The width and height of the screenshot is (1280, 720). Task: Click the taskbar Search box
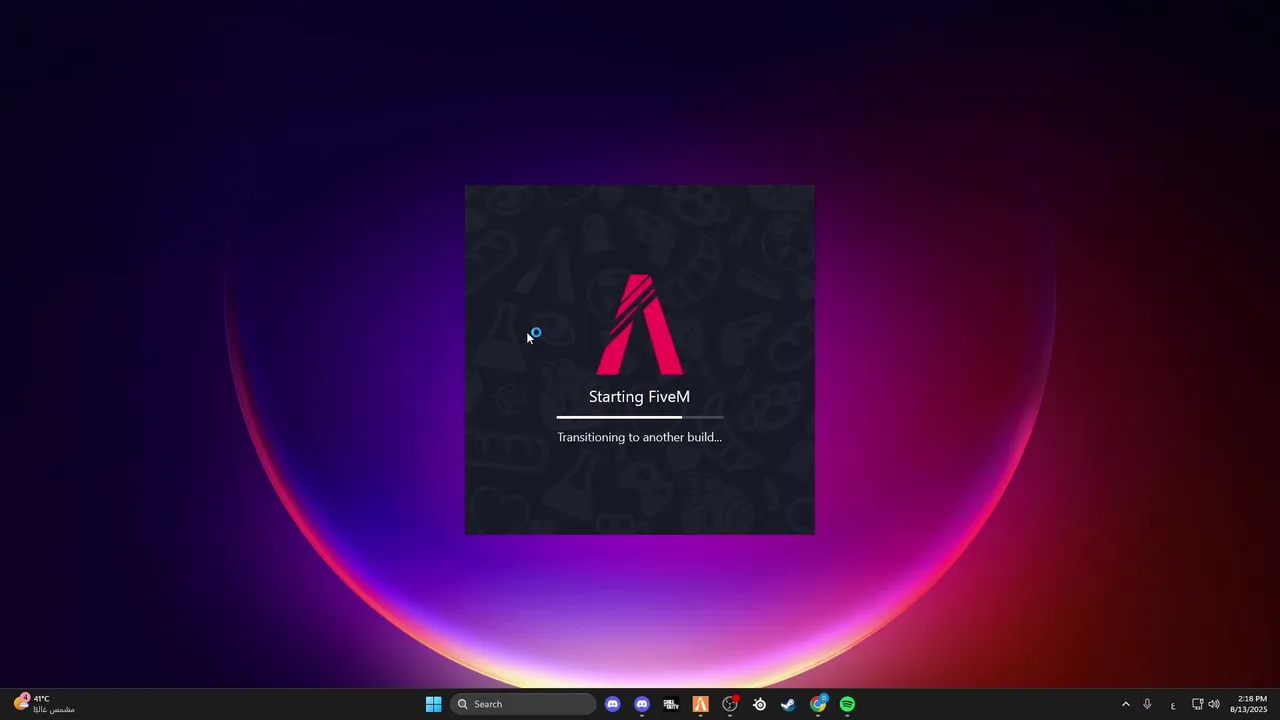[523, 704]
